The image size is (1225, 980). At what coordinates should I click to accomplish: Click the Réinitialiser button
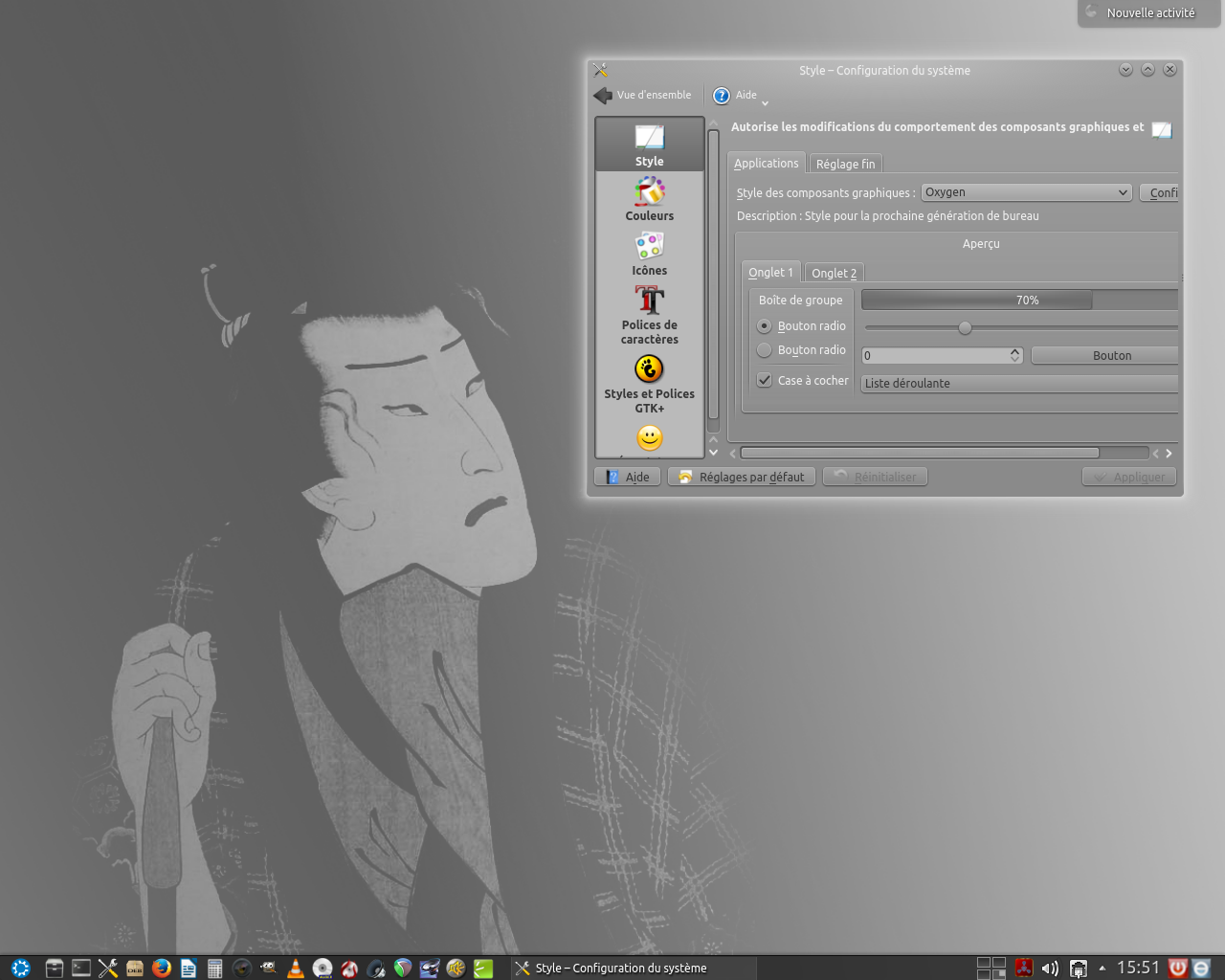click(x=875, y=477)
